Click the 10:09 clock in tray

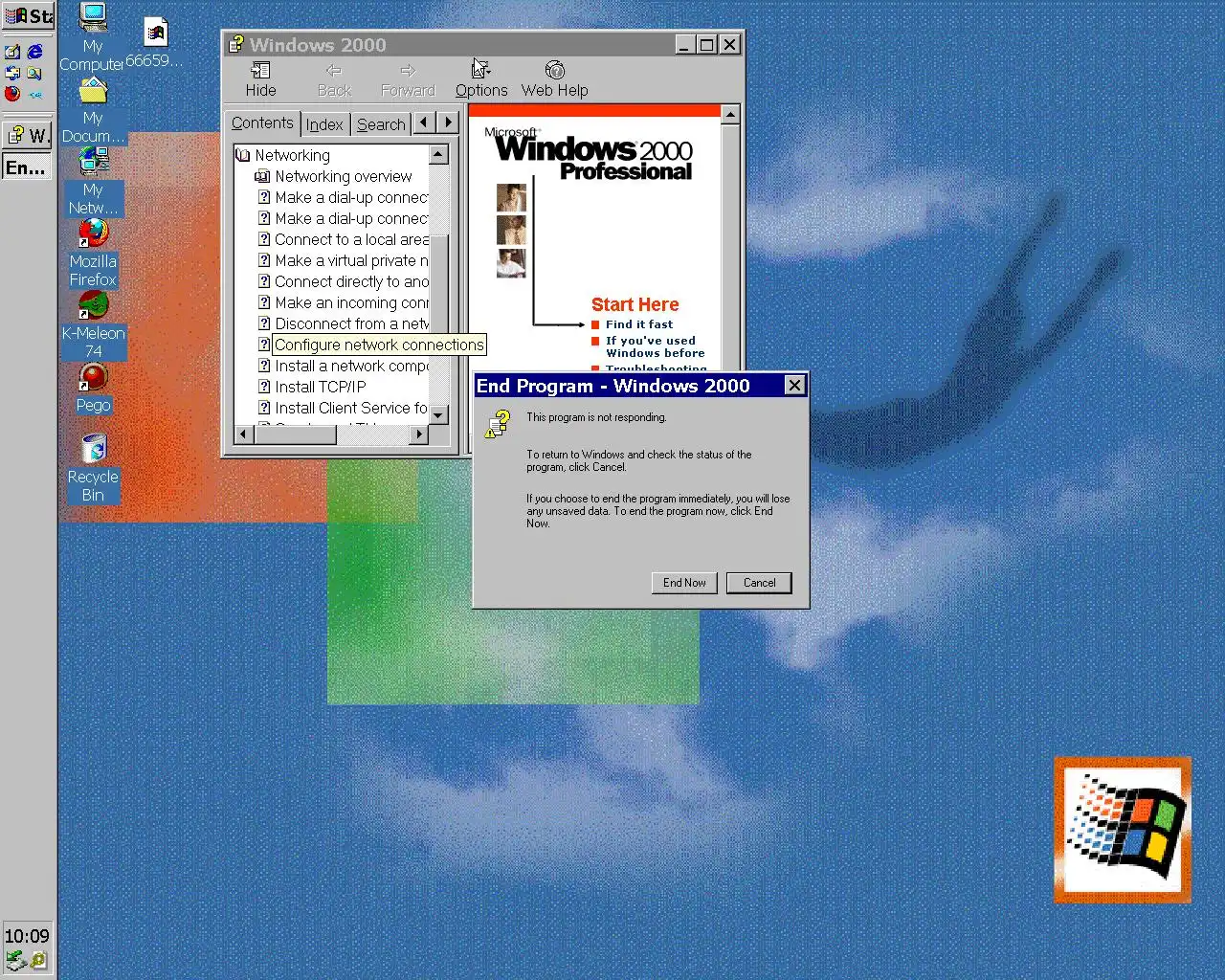[x=27, y=936]
